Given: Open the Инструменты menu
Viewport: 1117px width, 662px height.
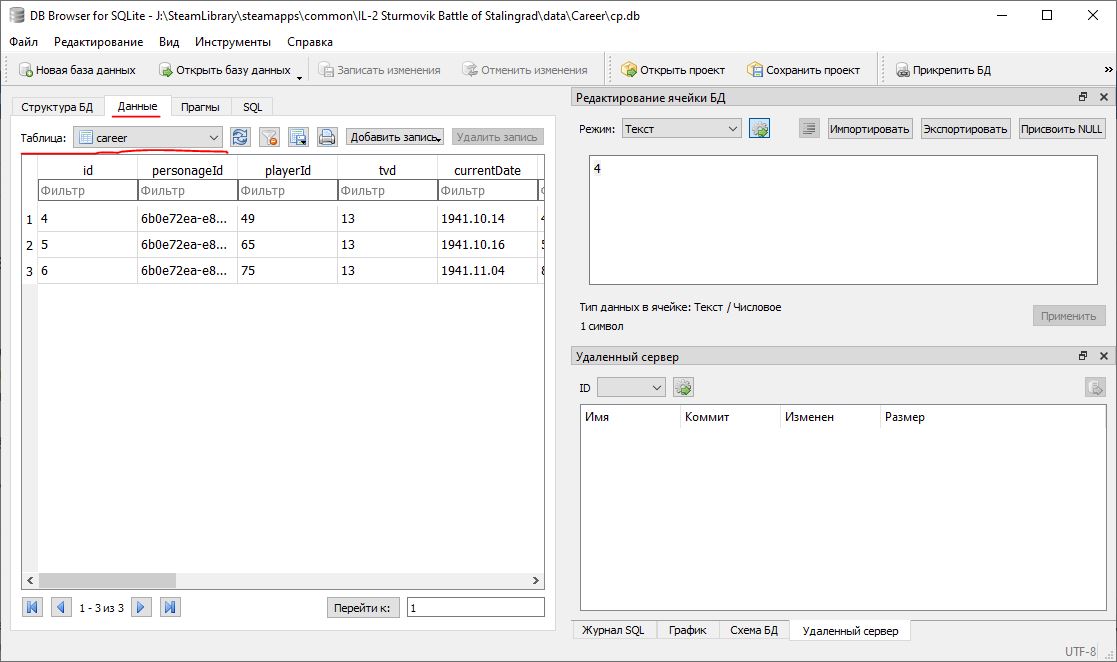Looking at the screenshot, I should (x=233, y=41).
